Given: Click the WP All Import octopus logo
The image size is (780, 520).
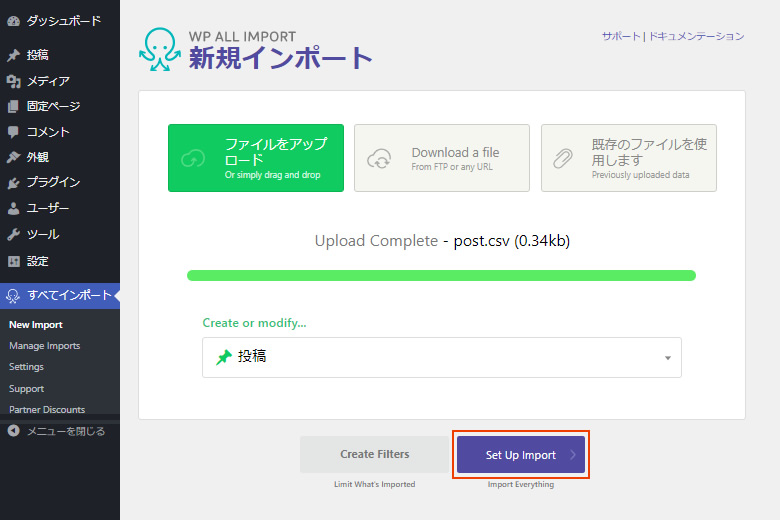Looking at the screenshot, I should (x=158, y=49).
